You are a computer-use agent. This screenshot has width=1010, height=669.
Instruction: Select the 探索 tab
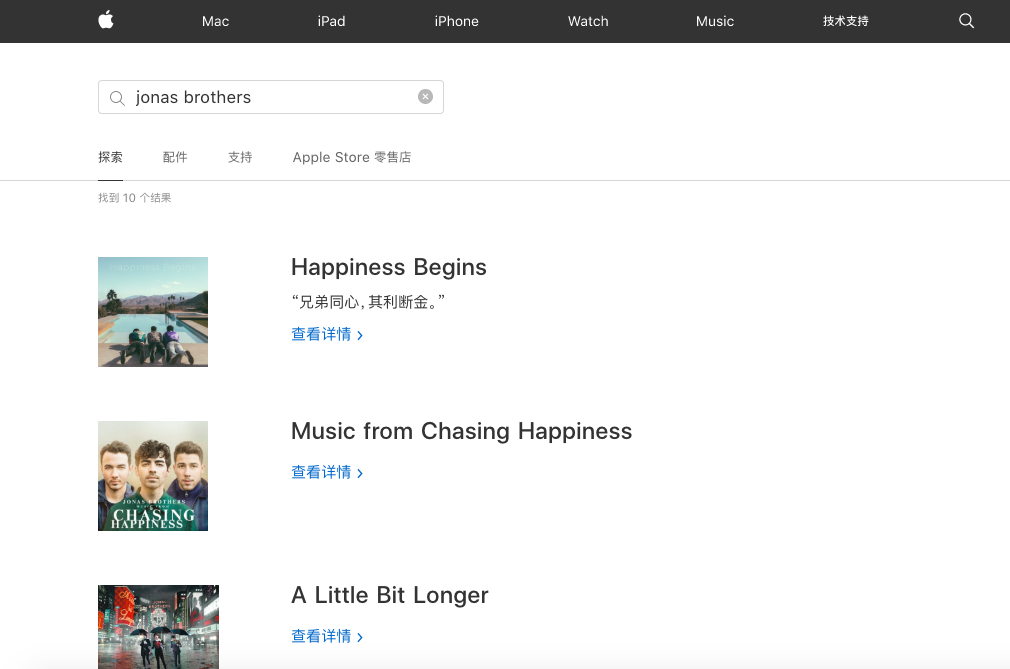pos(110,157)
